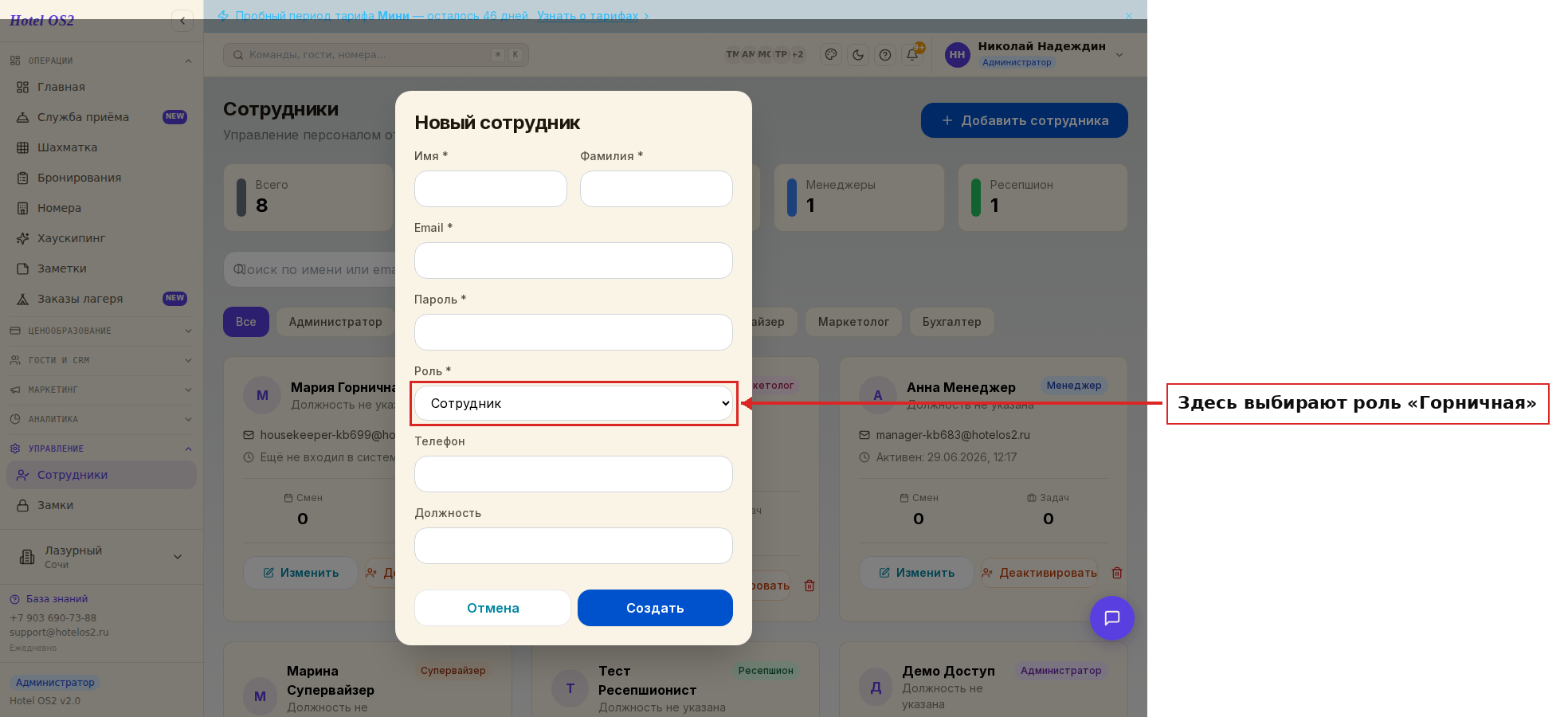1568x717 pixels.
Task: Collapse the Управление group
Action: tap(101, 449)
